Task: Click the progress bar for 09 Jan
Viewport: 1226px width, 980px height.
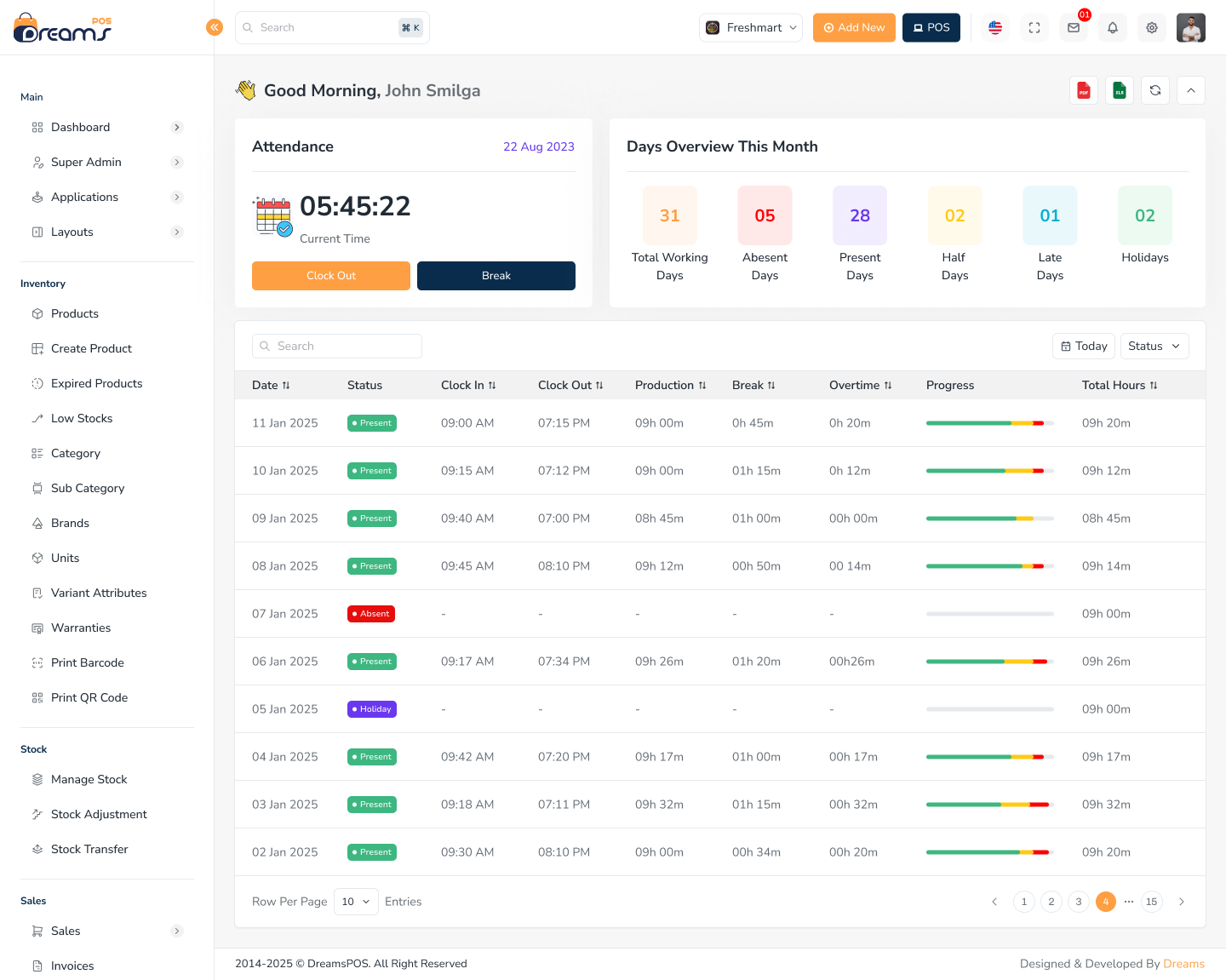Action: tap(988, 518)
